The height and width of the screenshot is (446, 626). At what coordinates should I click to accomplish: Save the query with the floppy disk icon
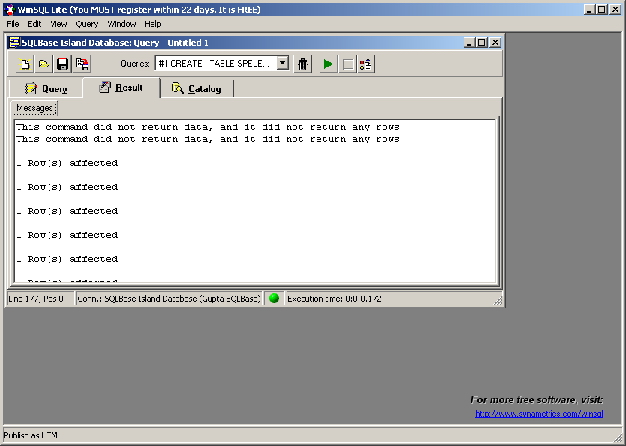pyautogui.click(x=63, y=64)
